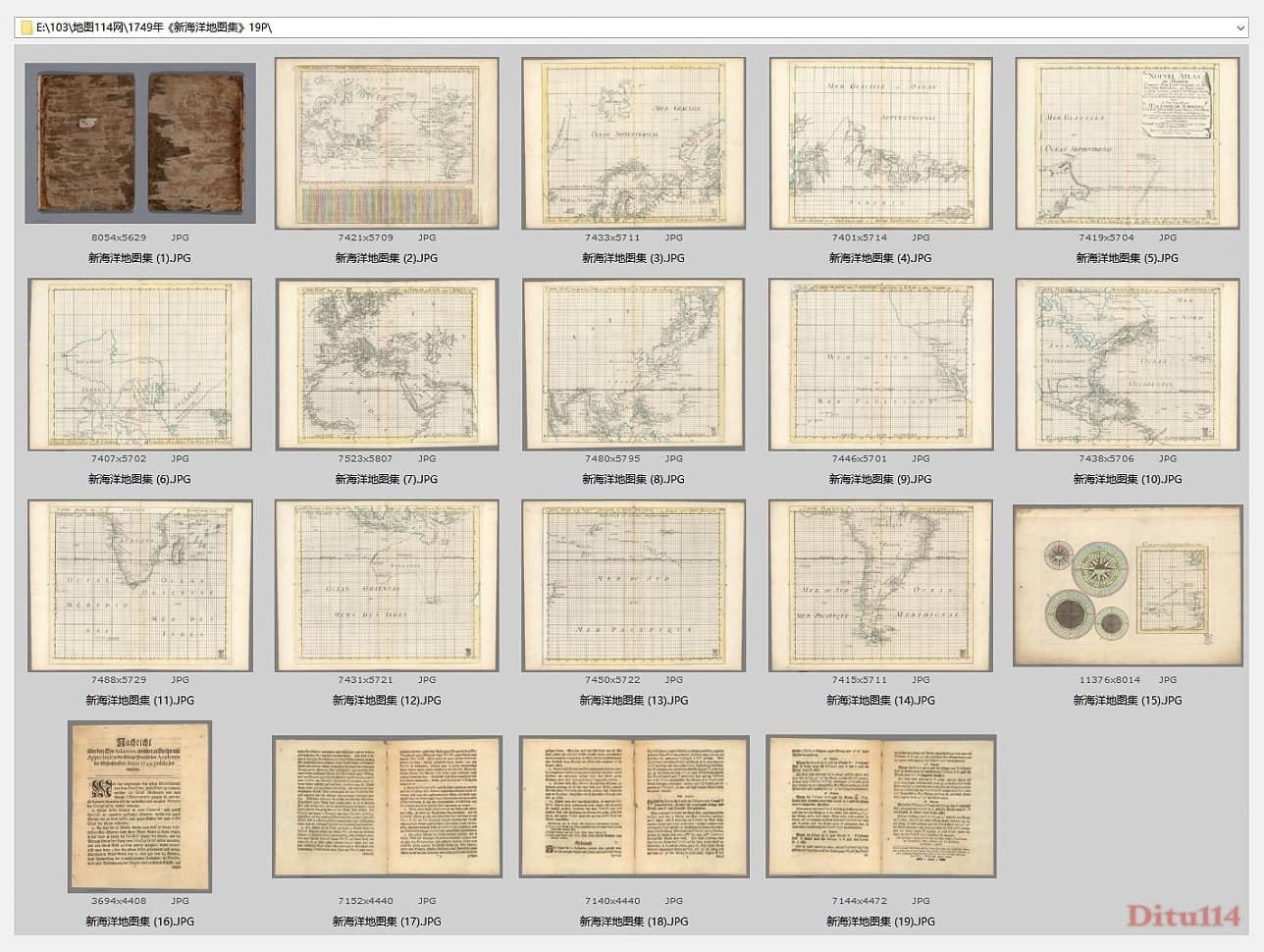Select the map thumbnail 新海洋地图集 (8)
The width and height of the screenshot is (1264, 952).
[x=634, y=365]
